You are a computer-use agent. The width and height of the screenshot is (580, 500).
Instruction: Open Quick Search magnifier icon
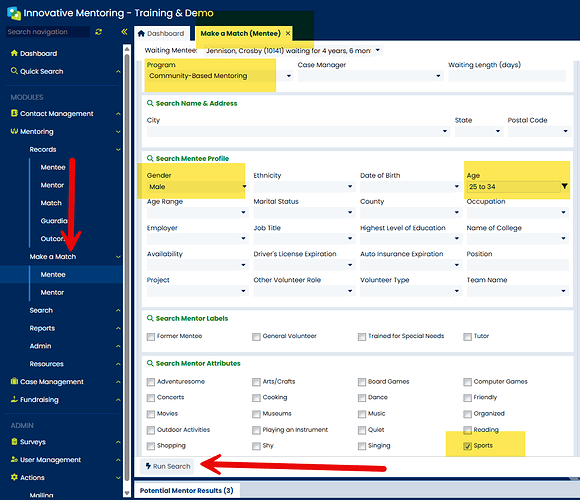tap(14, 71)
